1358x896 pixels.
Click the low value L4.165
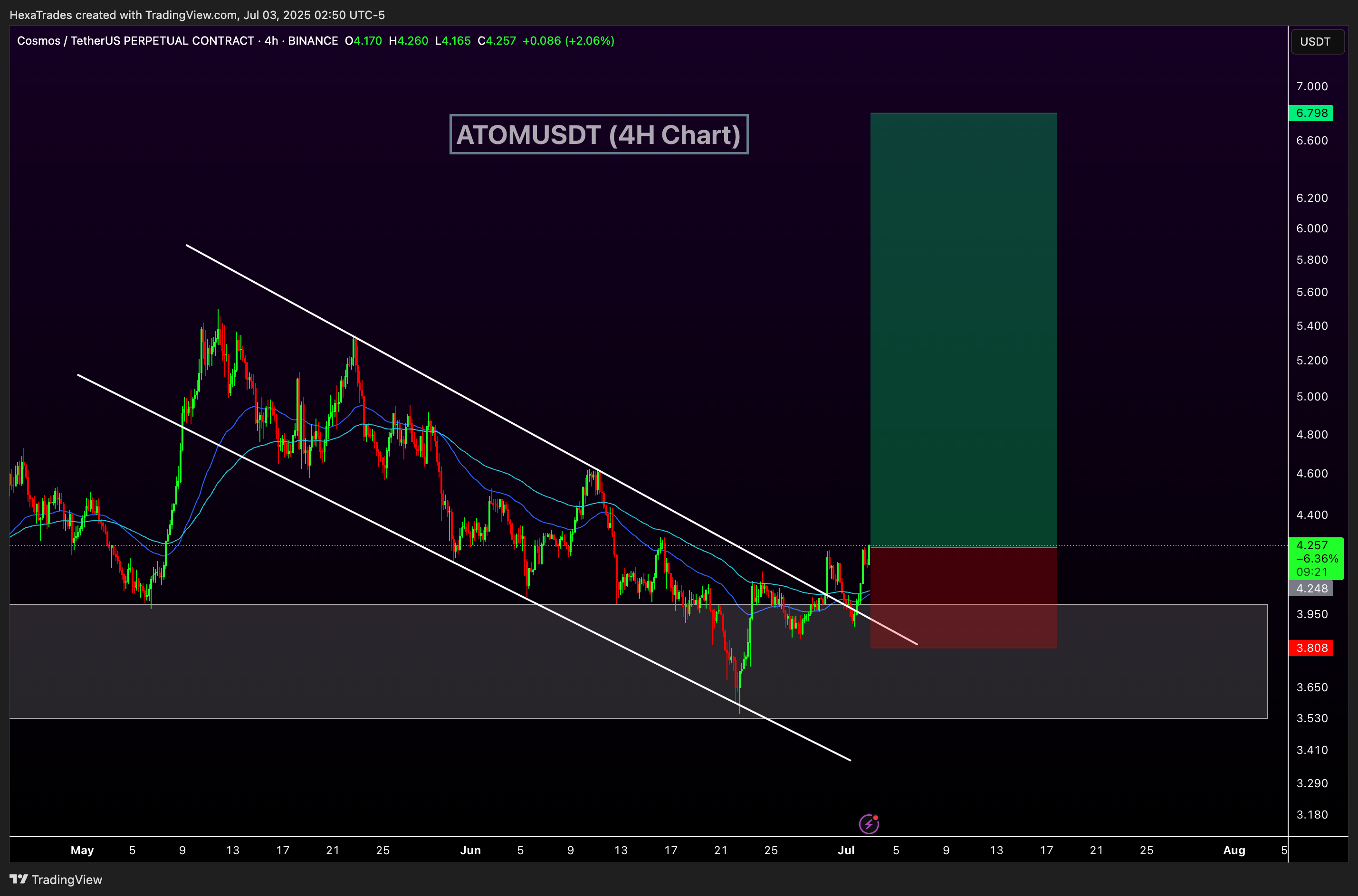pos(453,40)
